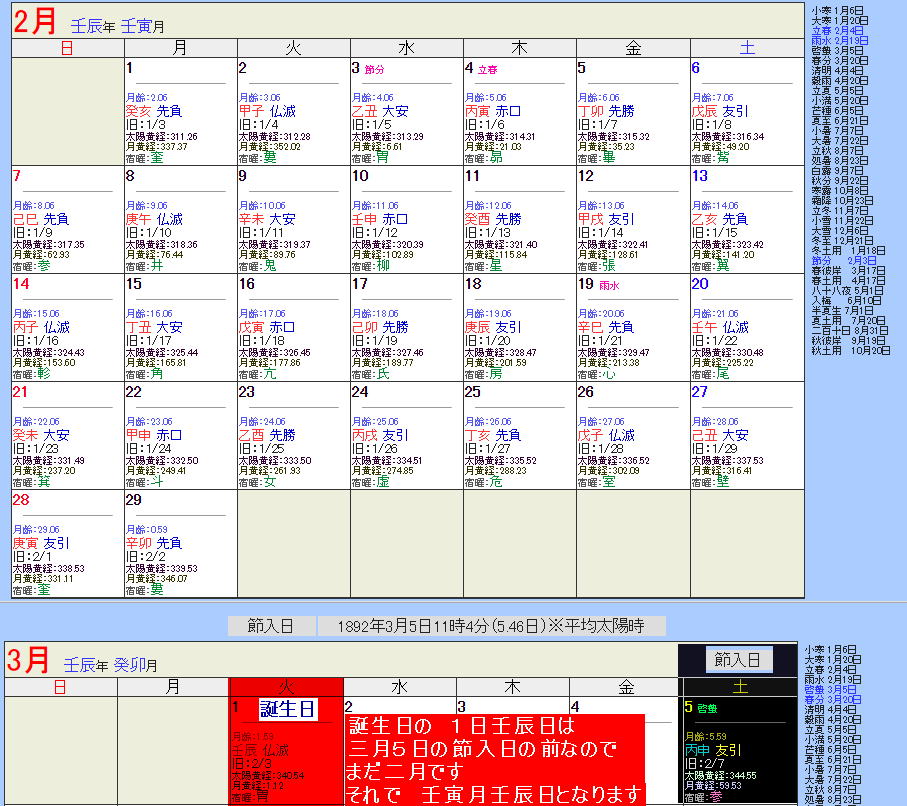Click the red 日 header in February's calendar
The image size is (907, 806).
pyautogui.click(x=66, y=47)
